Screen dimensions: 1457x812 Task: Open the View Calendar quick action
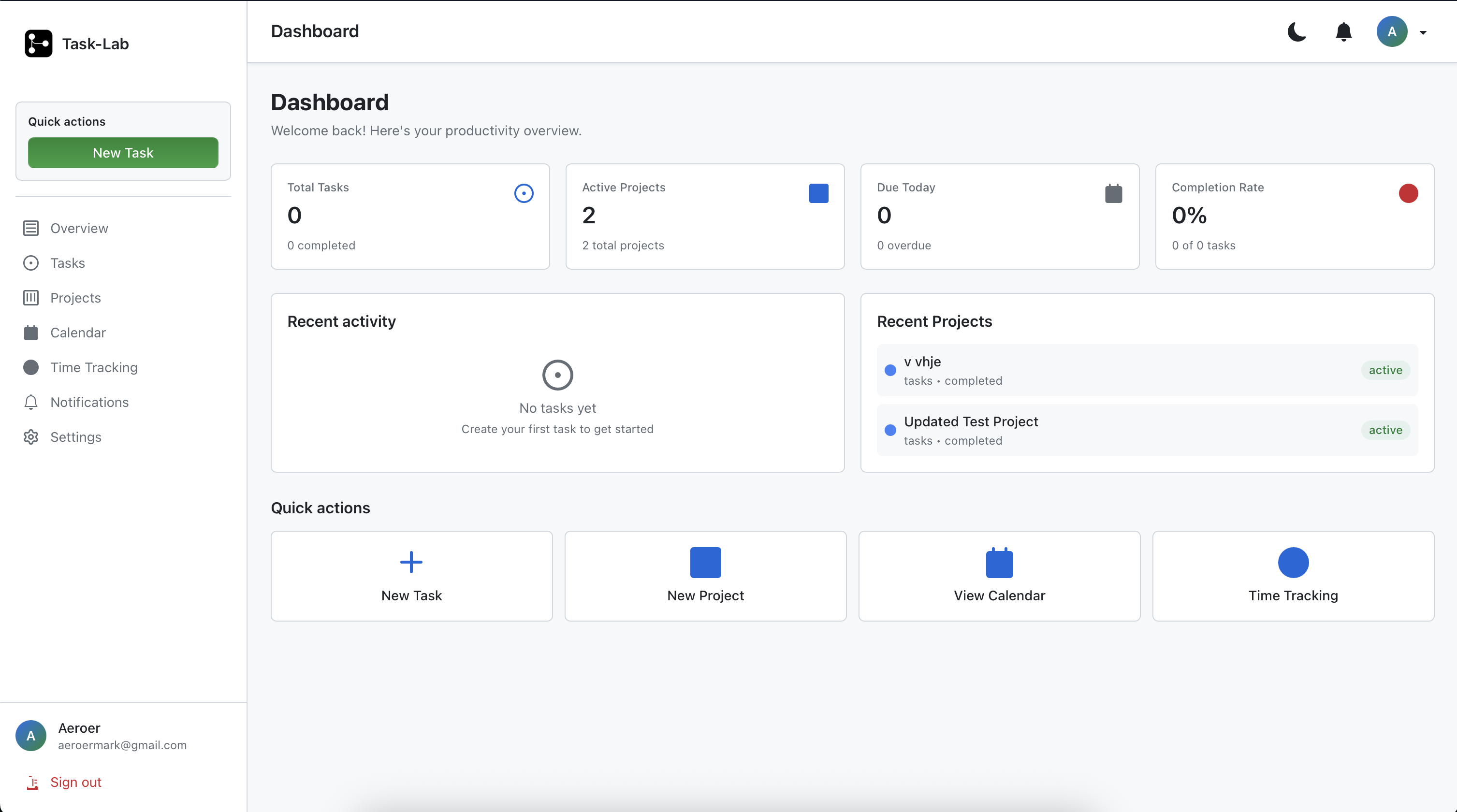coord(998,576)
